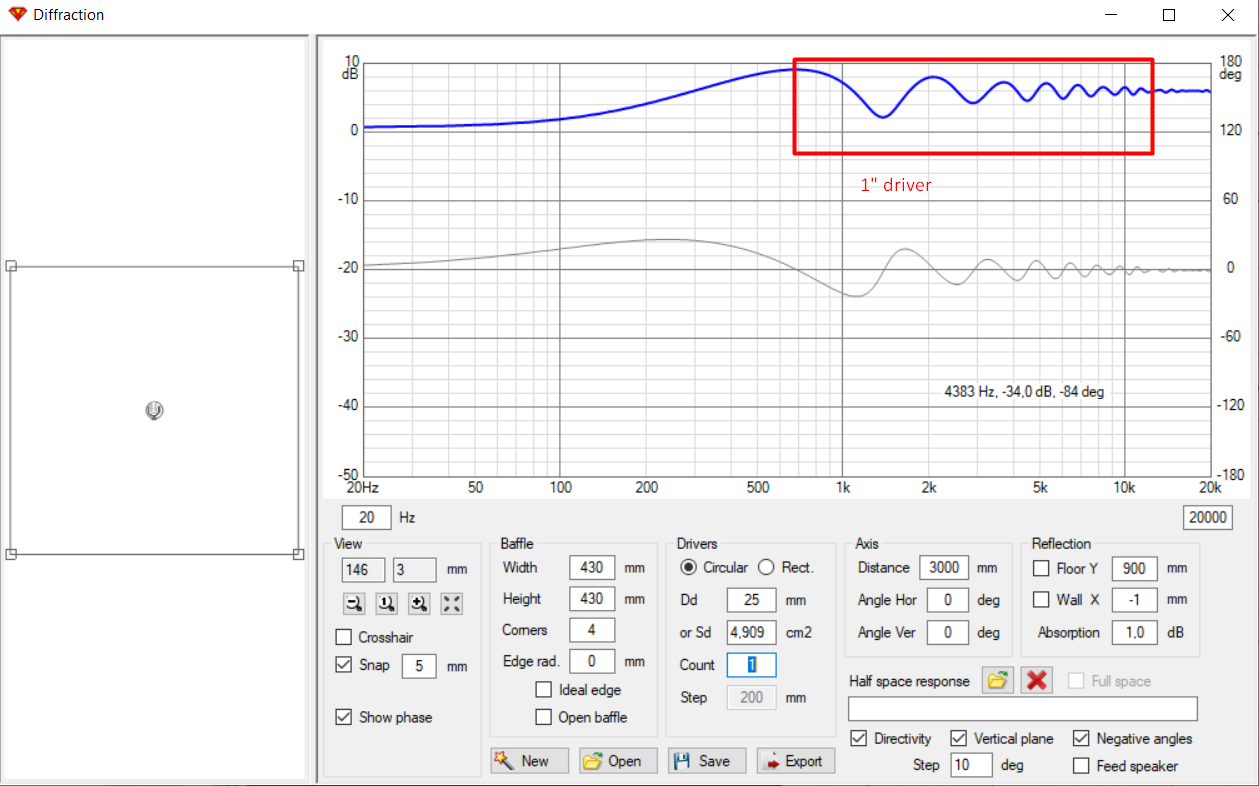This screenshot has height=786, width=1259.
Task: Fit the baffle view to window
Action: [x=453, y=603]
